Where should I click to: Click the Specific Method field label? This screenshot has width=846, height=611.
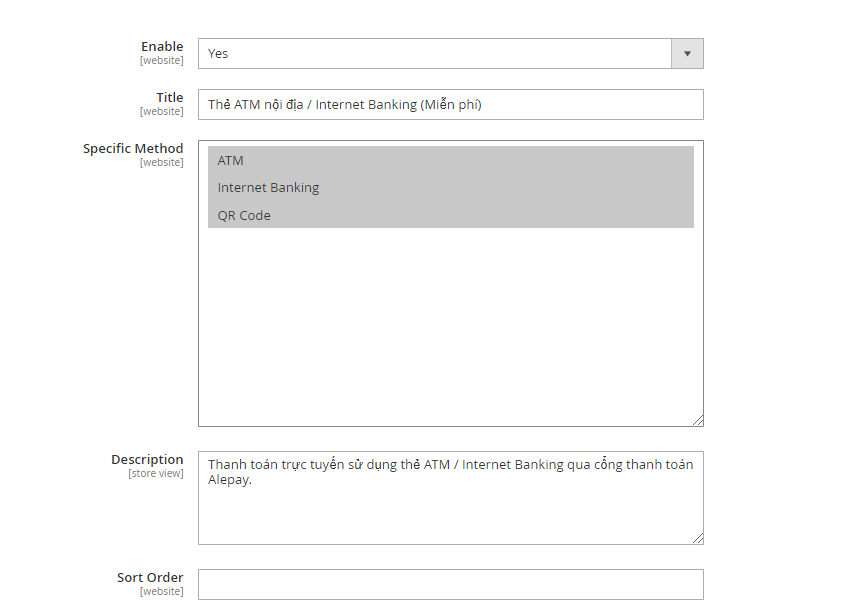(x=133, y=148)
